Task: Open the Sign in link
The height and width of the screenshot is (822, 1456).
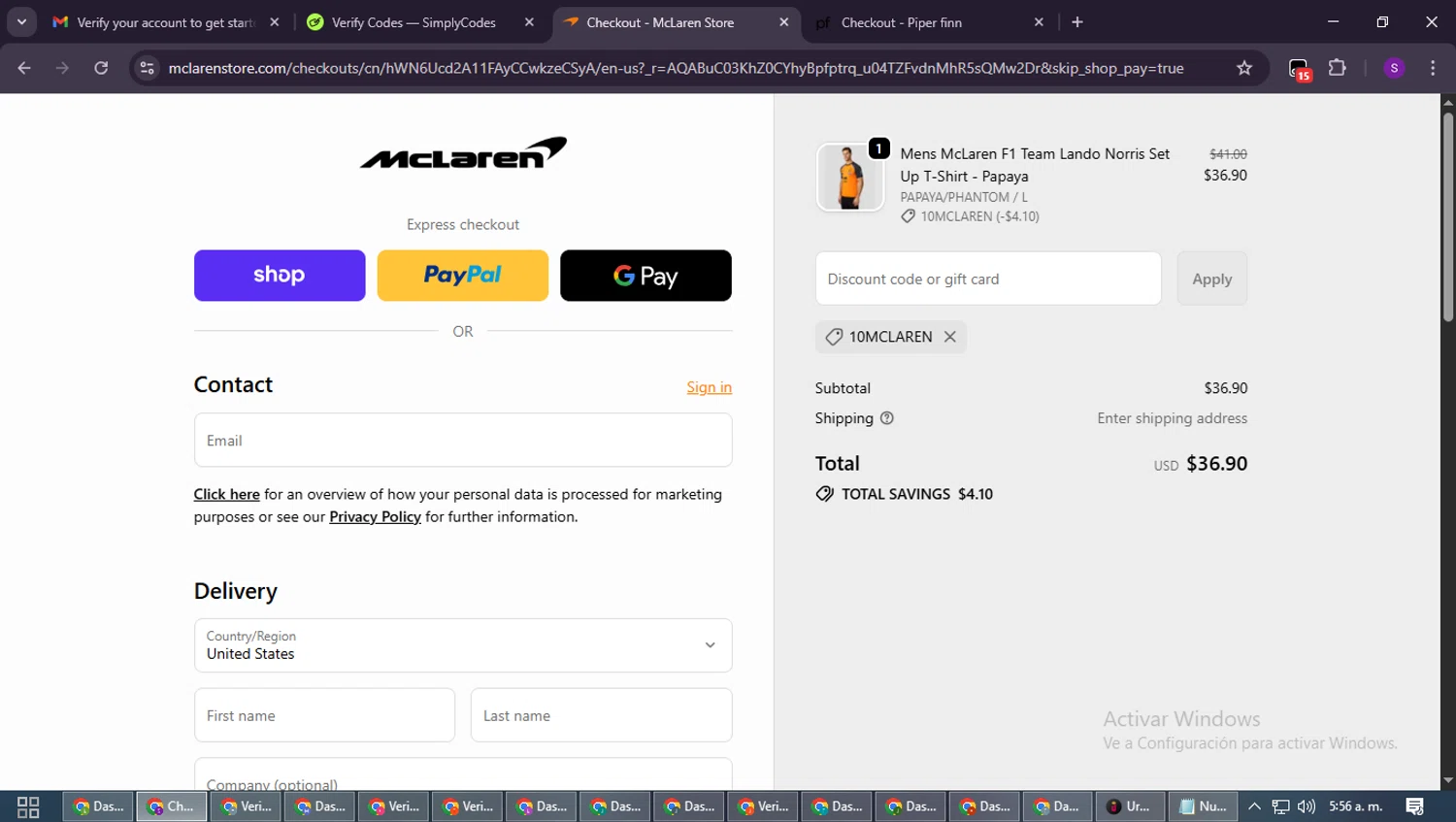Action: (710, 387)
